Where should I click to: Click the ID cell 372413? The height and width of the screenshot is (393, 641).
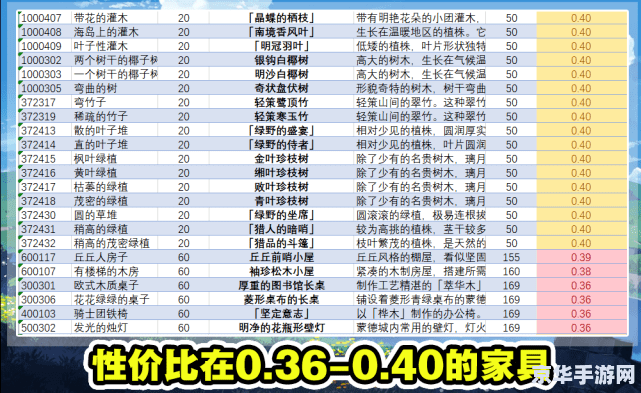pyautogui.click(x=38, y=130)
